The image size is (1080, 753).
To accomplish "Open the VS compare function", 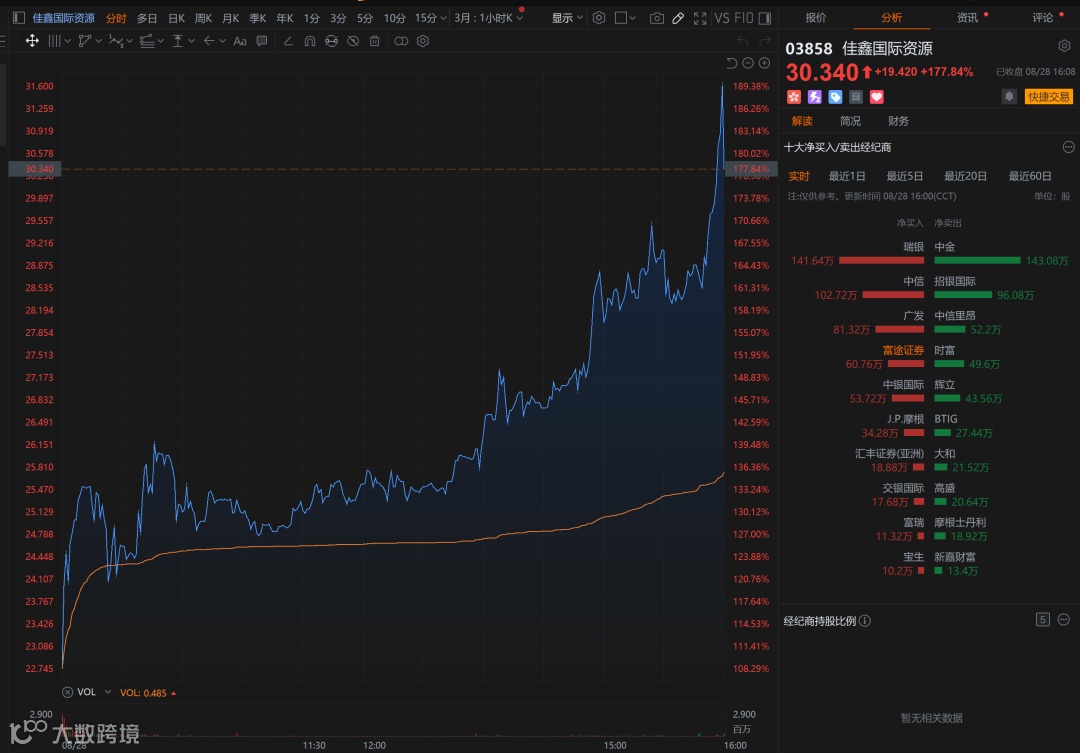I will point(722,18).
